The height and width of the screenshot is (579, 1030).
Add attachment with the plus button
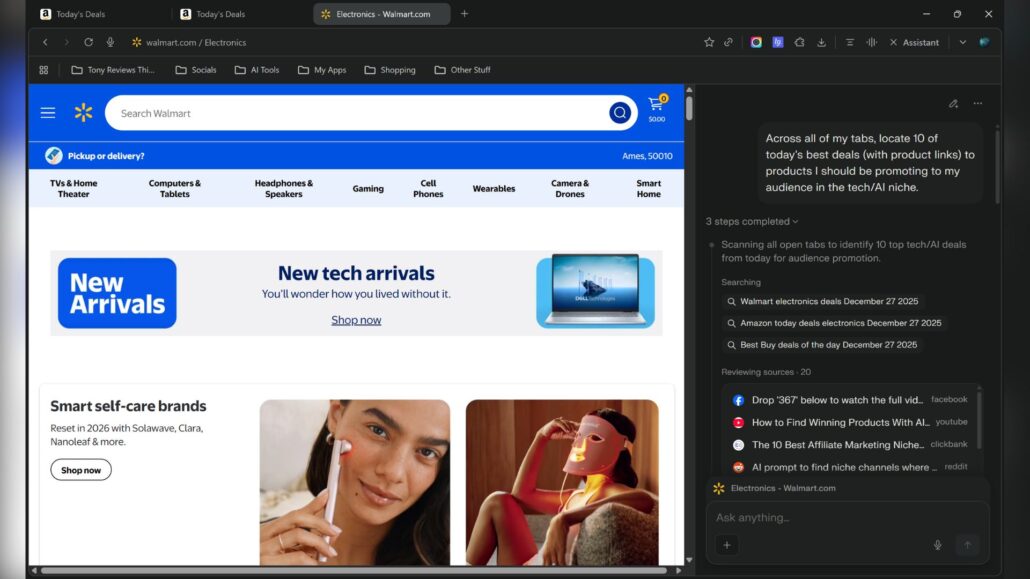click(727, 545)
